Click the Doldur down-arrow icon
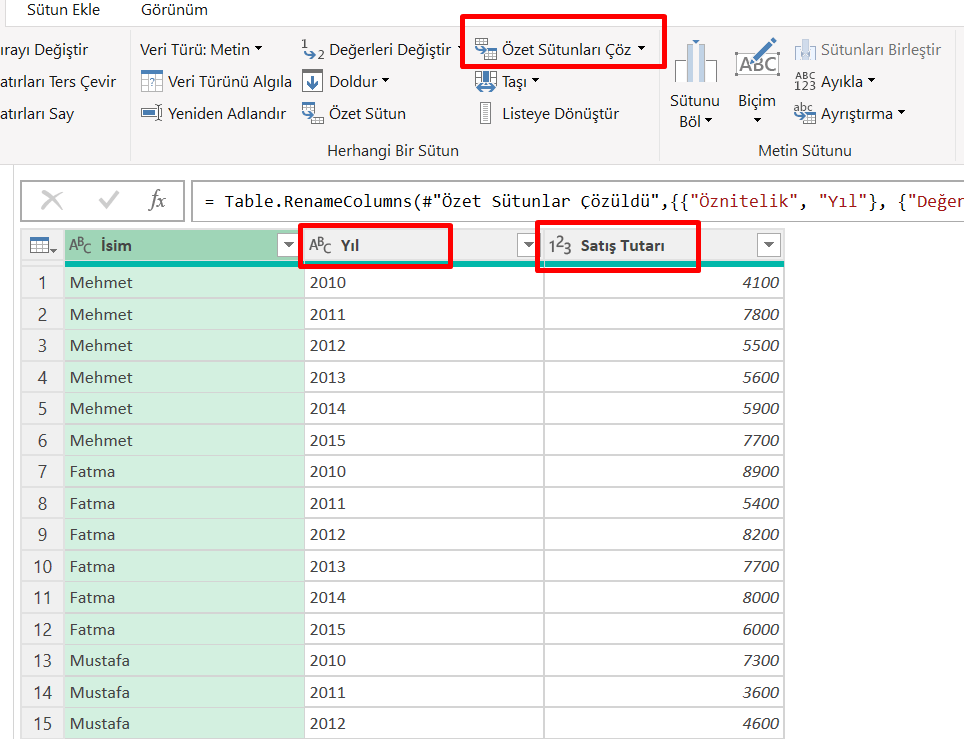Screen dimensions: 964x739 pos(312,81)
